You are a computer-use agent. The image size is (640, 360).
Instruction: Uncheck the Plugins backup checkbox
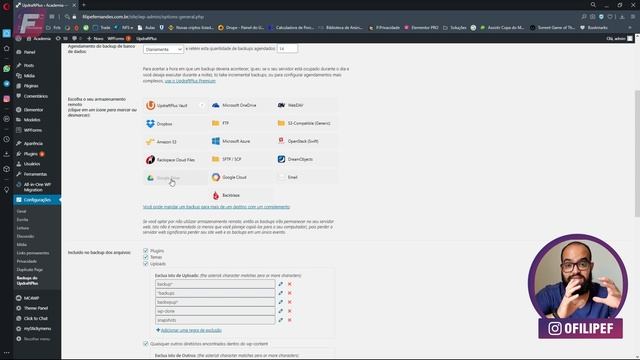point(146,251)
